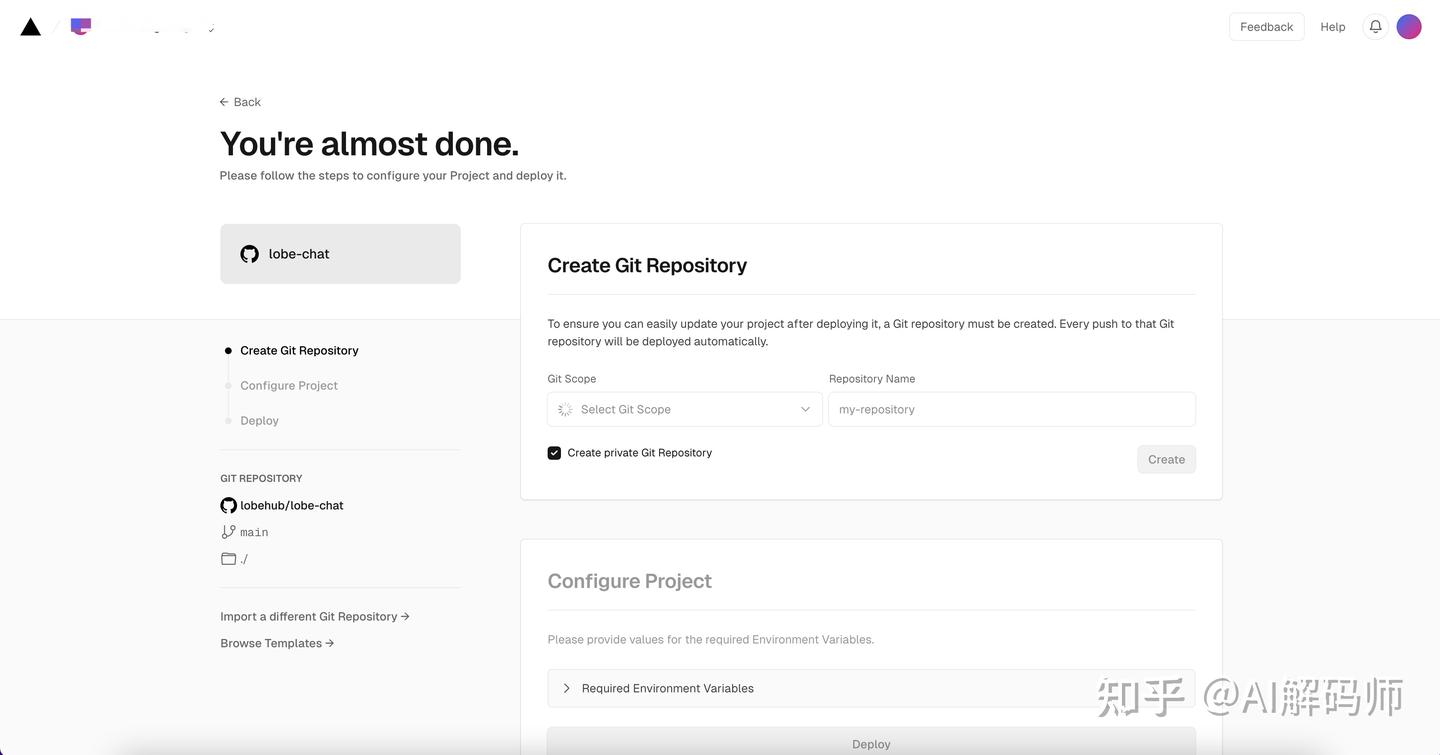This screenshot has height=755, width=1440.
Task: Click the folder icon for root directory
Action: pyautogui.click(x=228, y=559)
